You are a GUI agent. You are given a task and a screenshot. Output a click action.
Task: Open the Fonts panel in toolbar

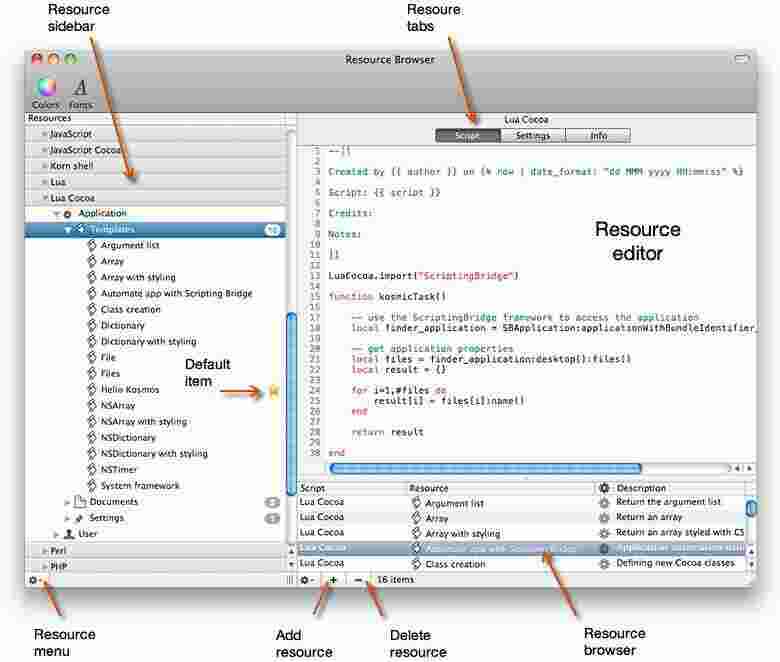click(x=81, y=88)
